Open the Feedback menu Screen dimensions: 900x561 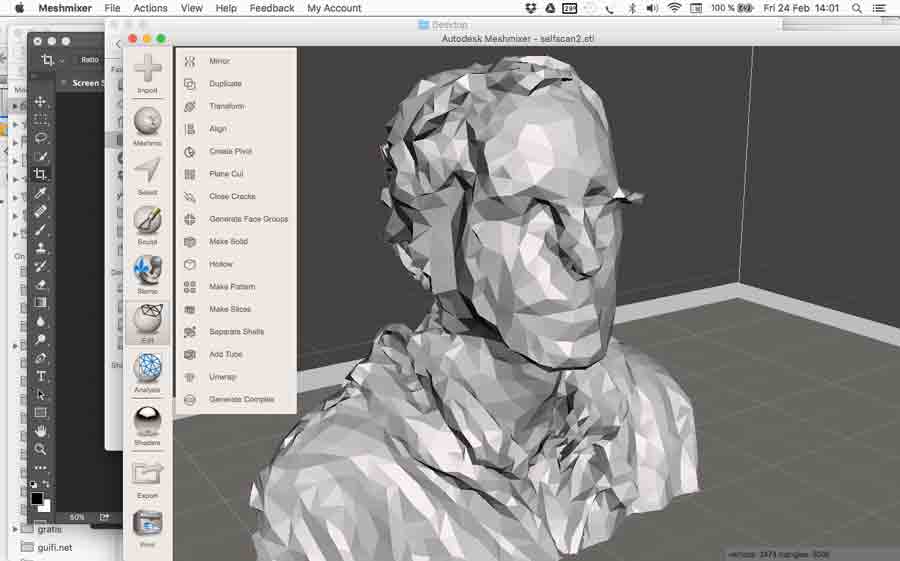(x=272, y=8)
